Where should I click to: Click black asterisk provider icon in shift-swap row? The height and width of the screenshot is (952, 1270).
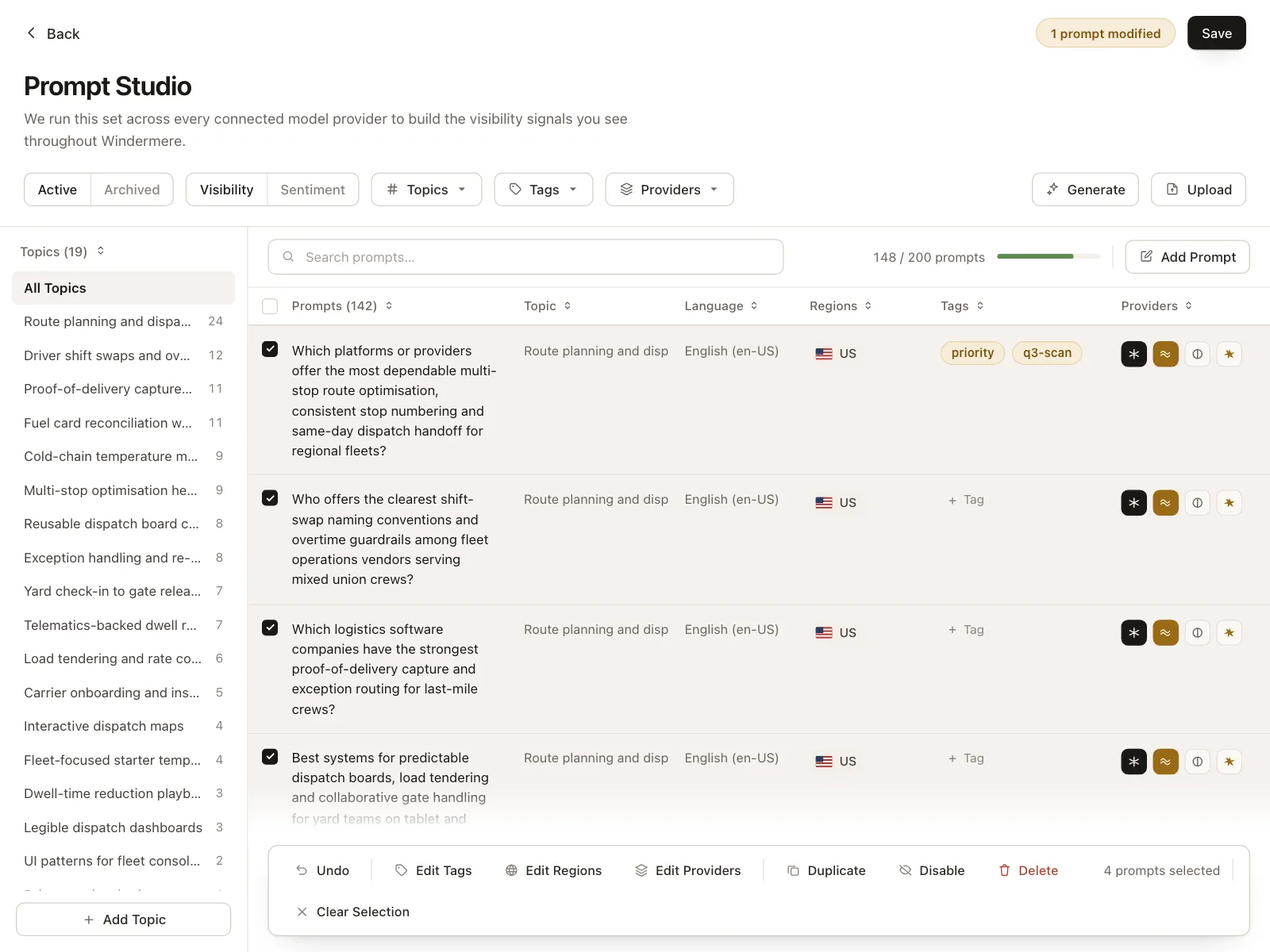click(1133, 502)
